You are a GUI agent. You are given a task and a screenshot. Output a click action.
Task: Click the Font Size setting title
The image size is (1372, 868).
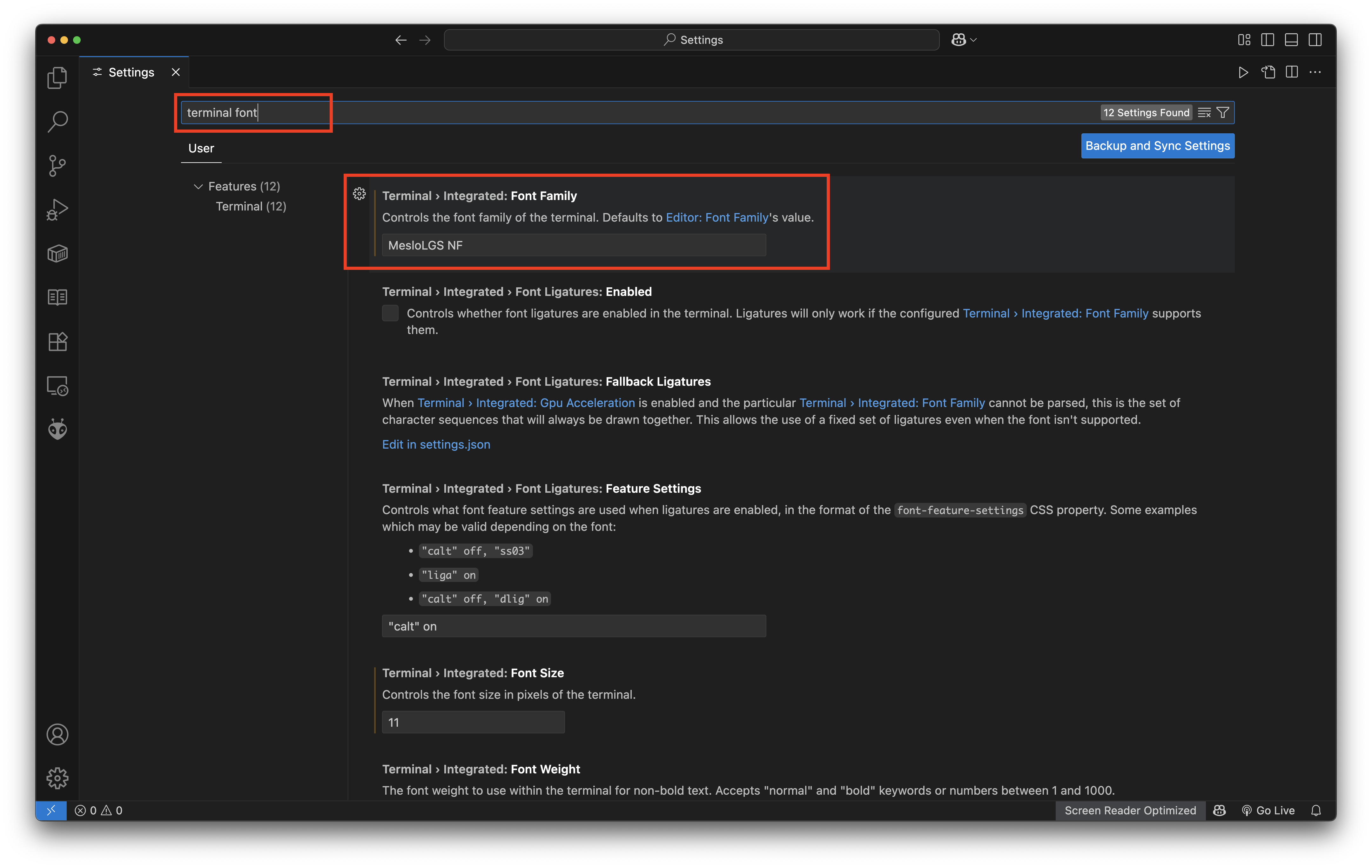click(473, 673)
